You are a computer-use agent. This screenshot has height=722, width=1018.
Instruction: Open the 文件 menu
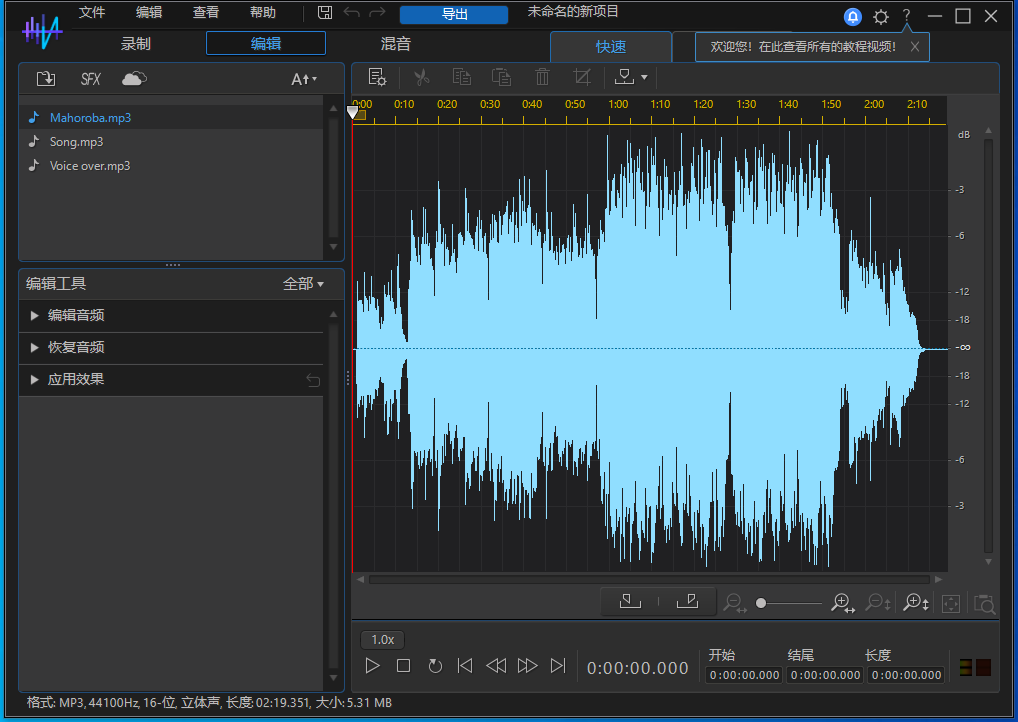tap(91, 13)
